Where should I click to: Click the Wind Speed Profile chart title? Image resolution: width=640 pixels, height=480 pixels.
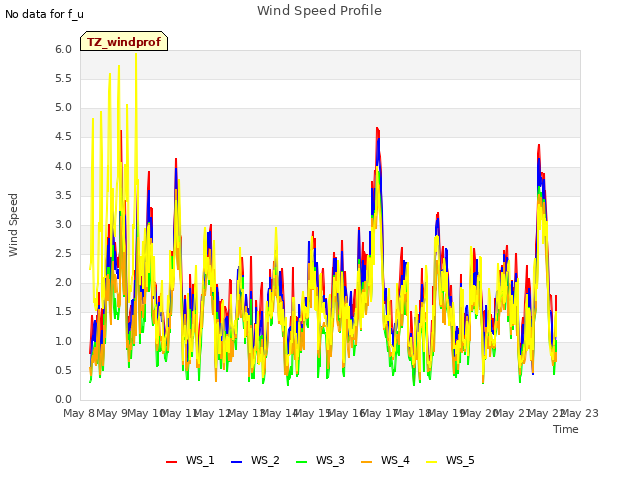pos(319,11)
